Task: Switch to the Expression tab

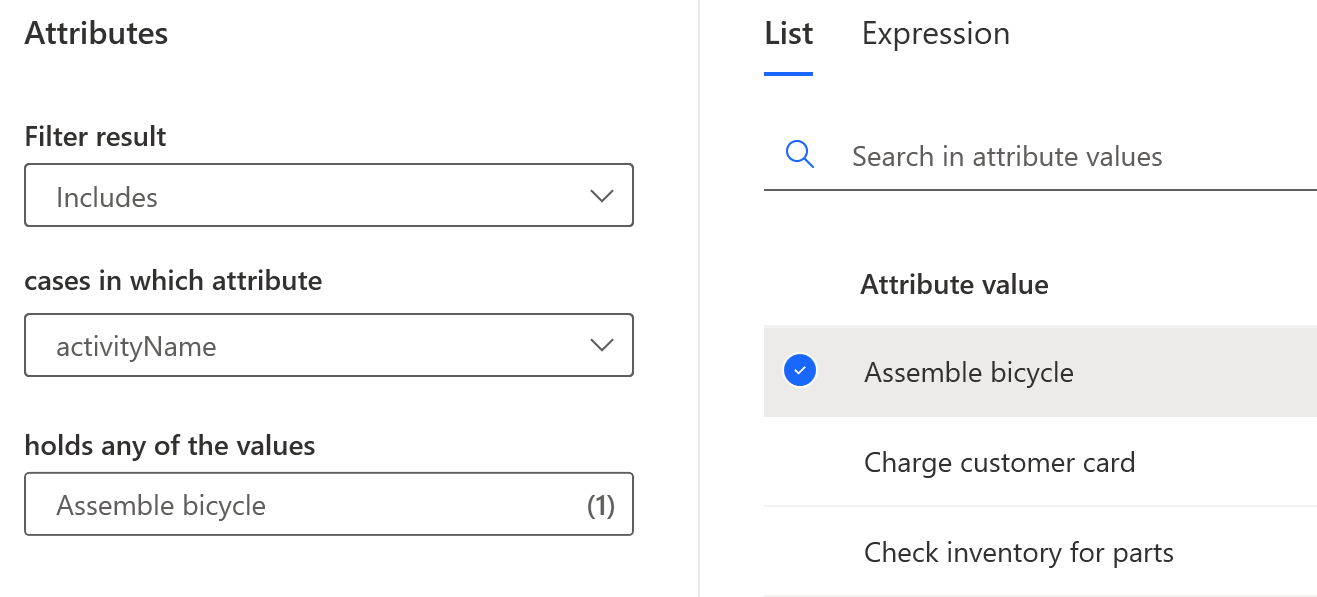Action: [935, 33]
